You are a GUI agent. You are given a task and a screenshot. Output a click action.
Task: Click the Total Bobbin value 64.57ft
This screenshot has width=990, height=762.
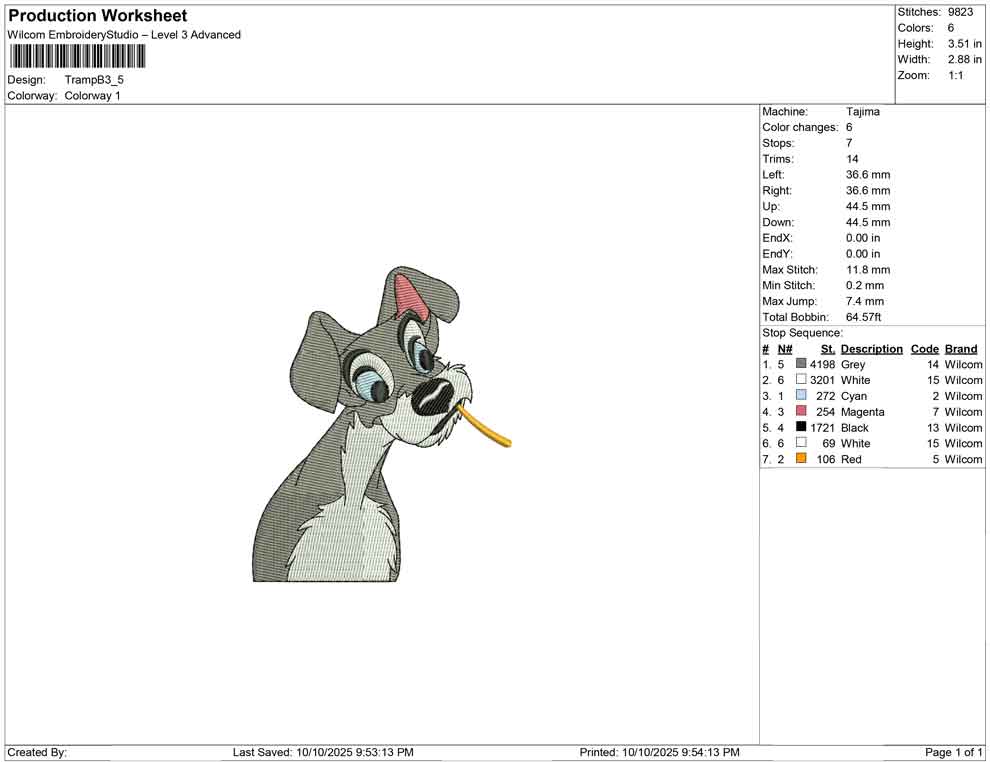click(864, 316)
